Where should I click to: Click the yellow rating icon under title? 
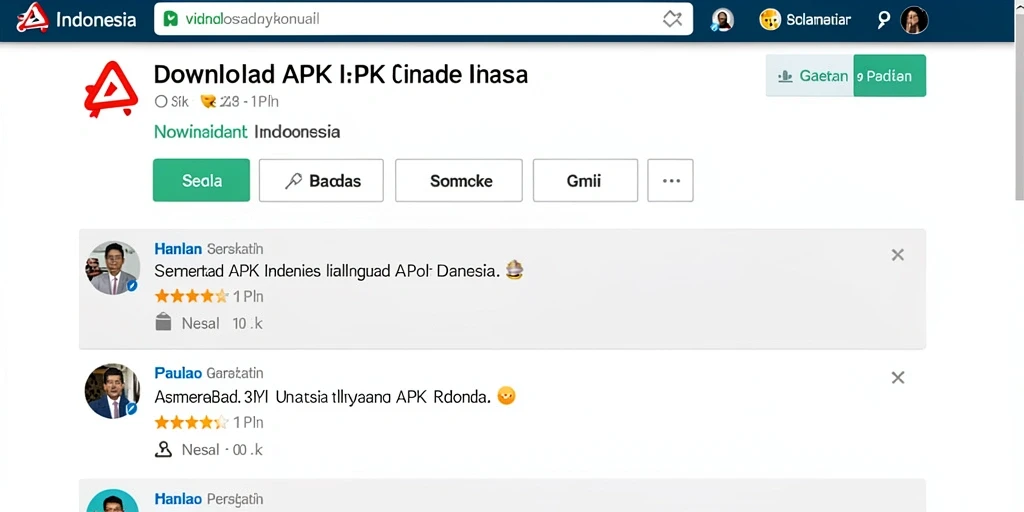(208, 101)
